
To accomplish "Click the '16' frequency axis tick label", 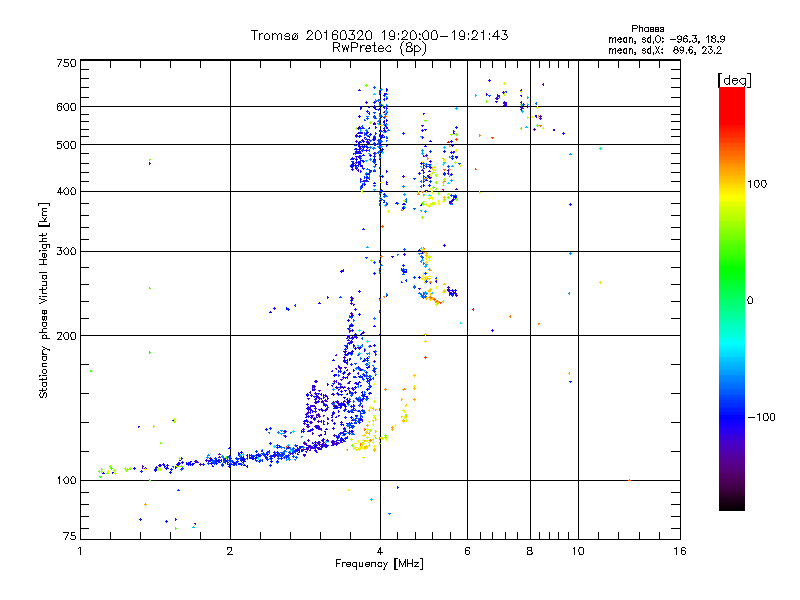I will click(x=680, y=551).
